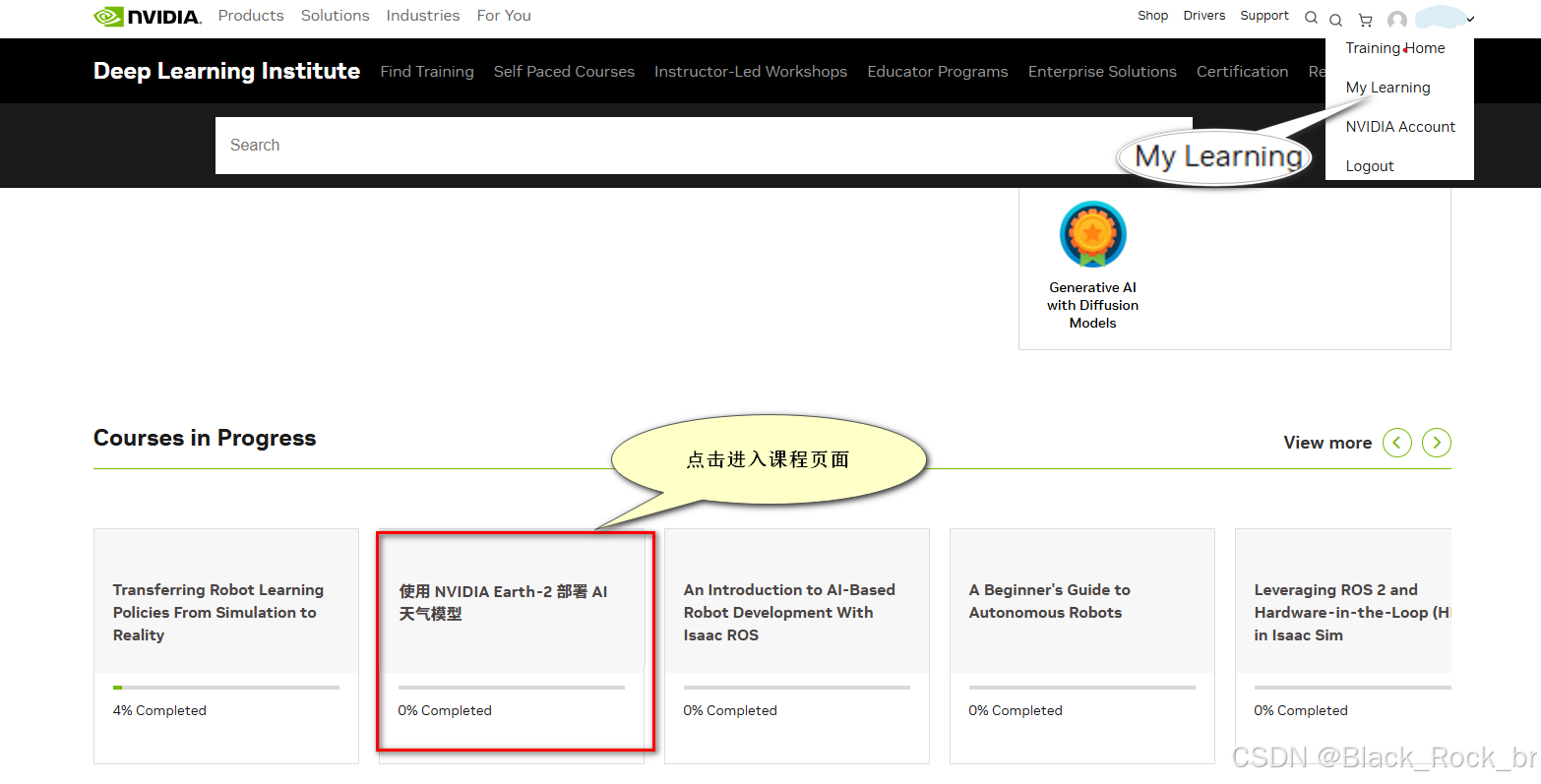Viewport: 1541px width, 784px height.
Task: Open NVIDIA Account from dropdown menu
Action: [x=1400, y=127]
